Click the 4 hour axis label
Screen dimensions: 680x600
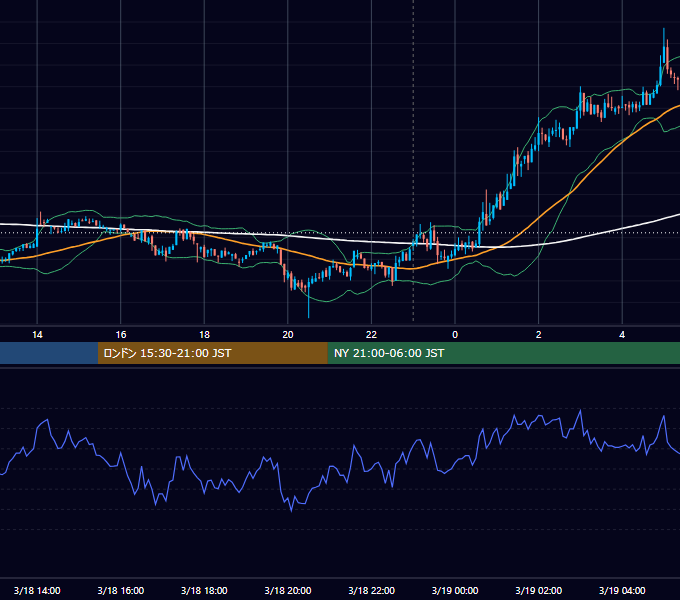[x=622, y=335]
